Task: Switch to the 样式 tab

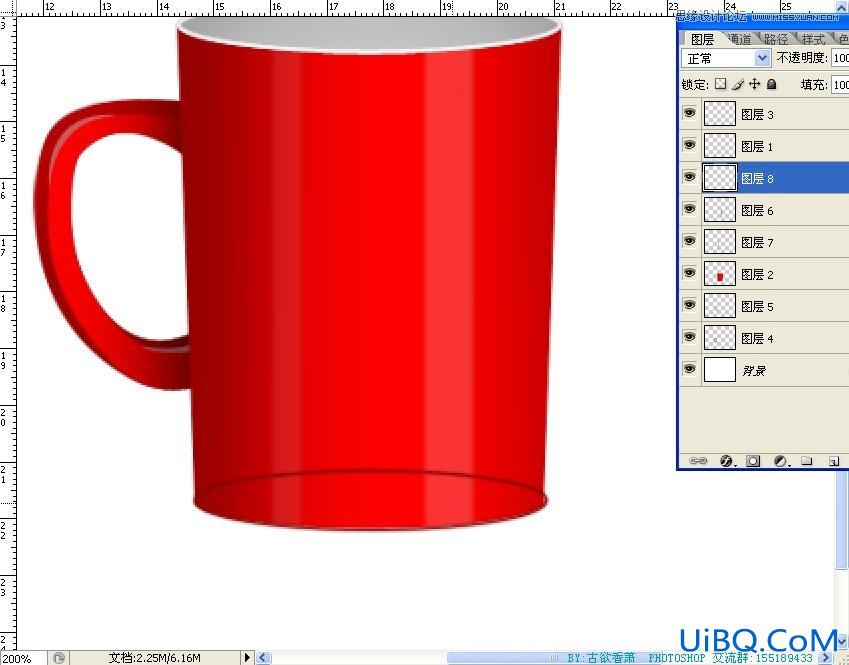Action: point(812,39)
